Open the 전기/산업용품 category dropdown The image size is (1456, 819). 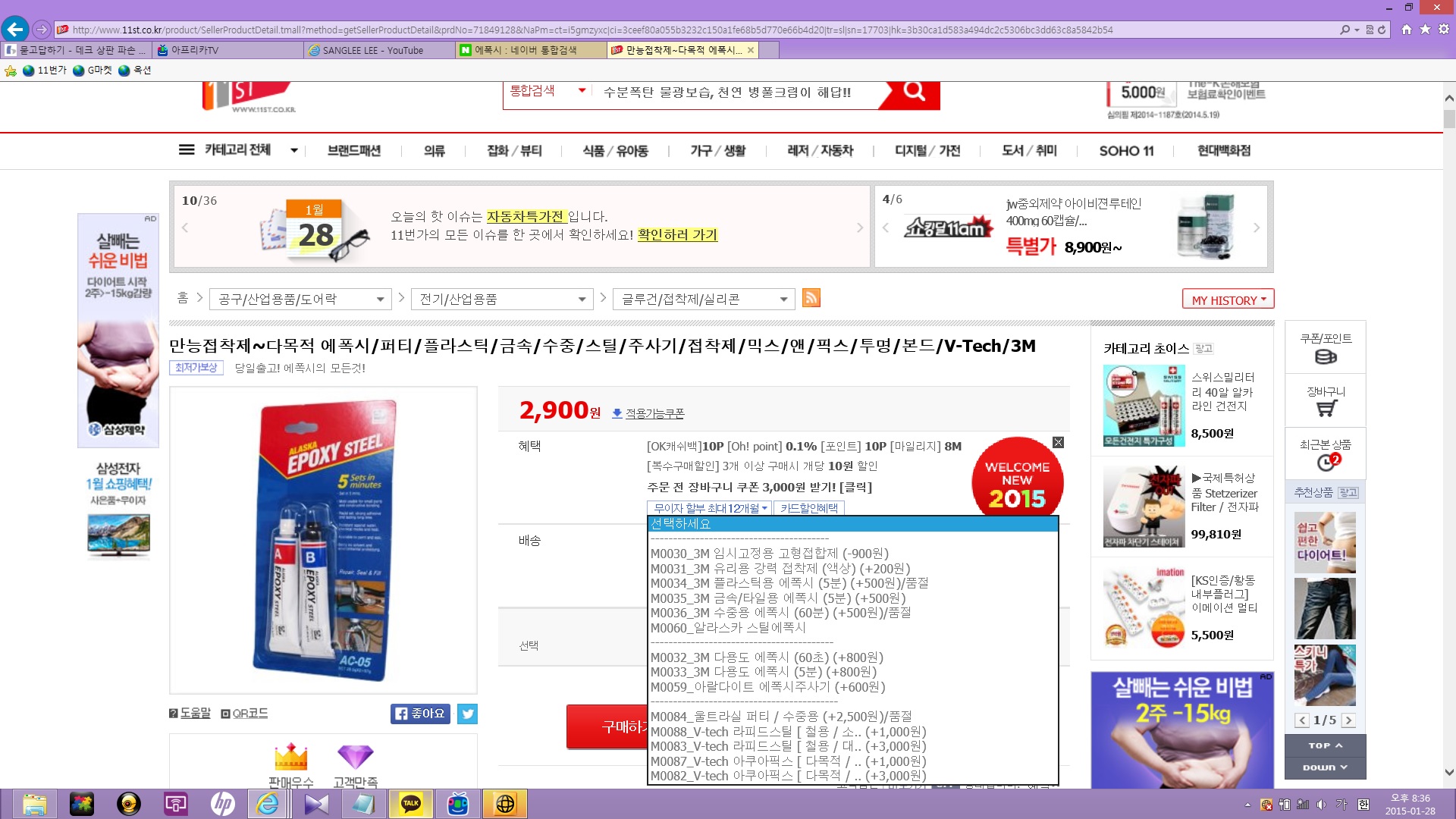pos(501,299)
